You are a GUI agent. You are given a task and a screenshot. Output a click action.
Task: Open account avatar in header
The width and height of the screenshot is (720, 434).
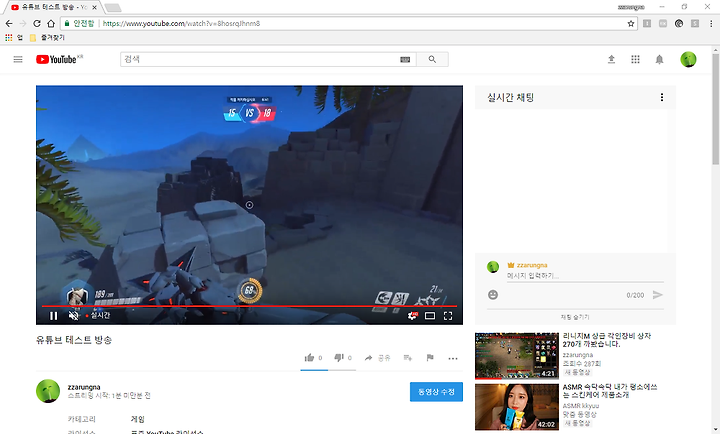tap(688, 59)
